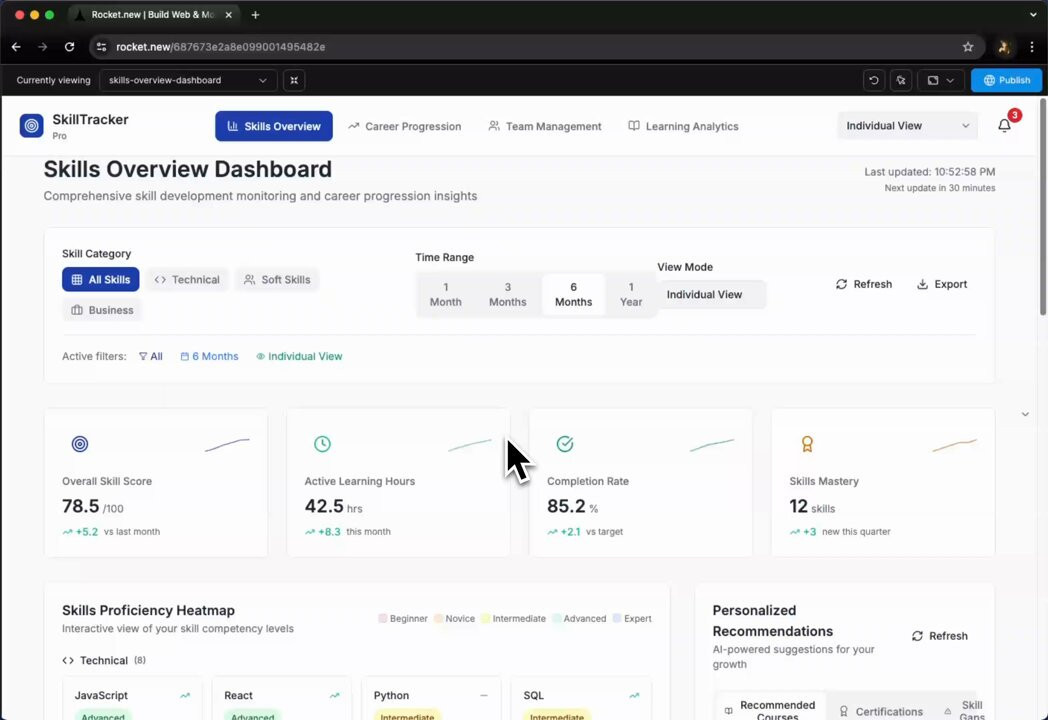Viewport: 1048px width, 720px height.
Task: Click the Python flat trend icon
Action: [x=484, y=696]
